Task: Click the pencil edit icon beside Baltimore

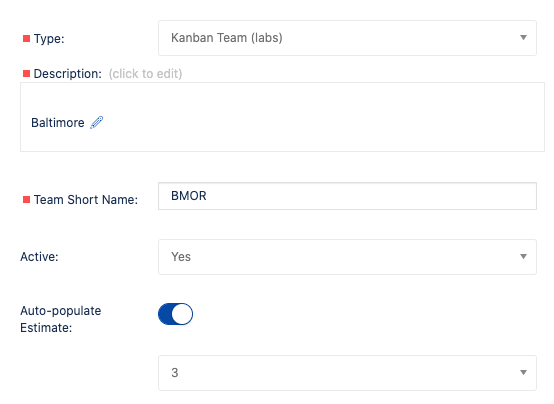Action: 96,123
